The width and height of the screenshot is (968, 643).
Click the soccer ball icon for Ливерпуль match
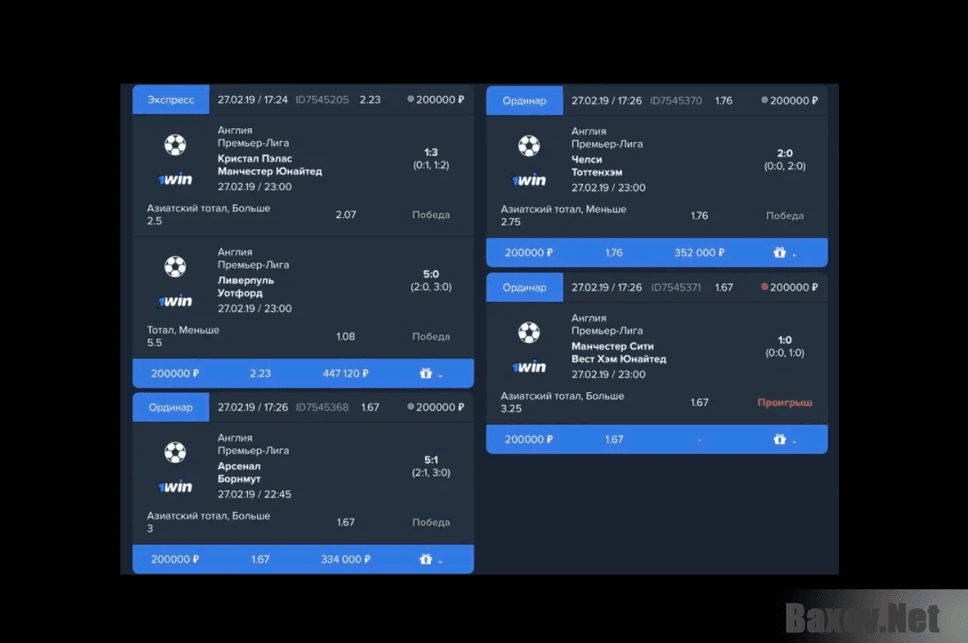point(175,267)
